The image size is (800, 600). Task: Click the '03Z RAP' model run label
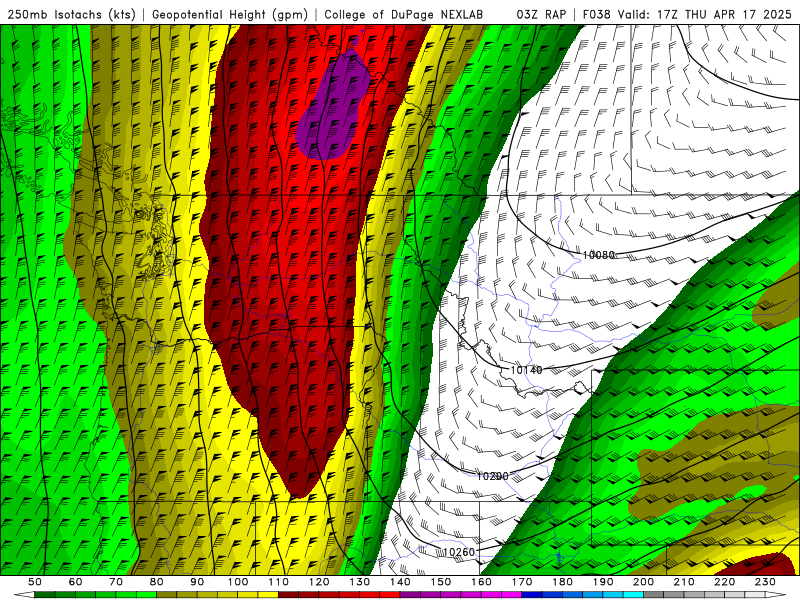541,15
